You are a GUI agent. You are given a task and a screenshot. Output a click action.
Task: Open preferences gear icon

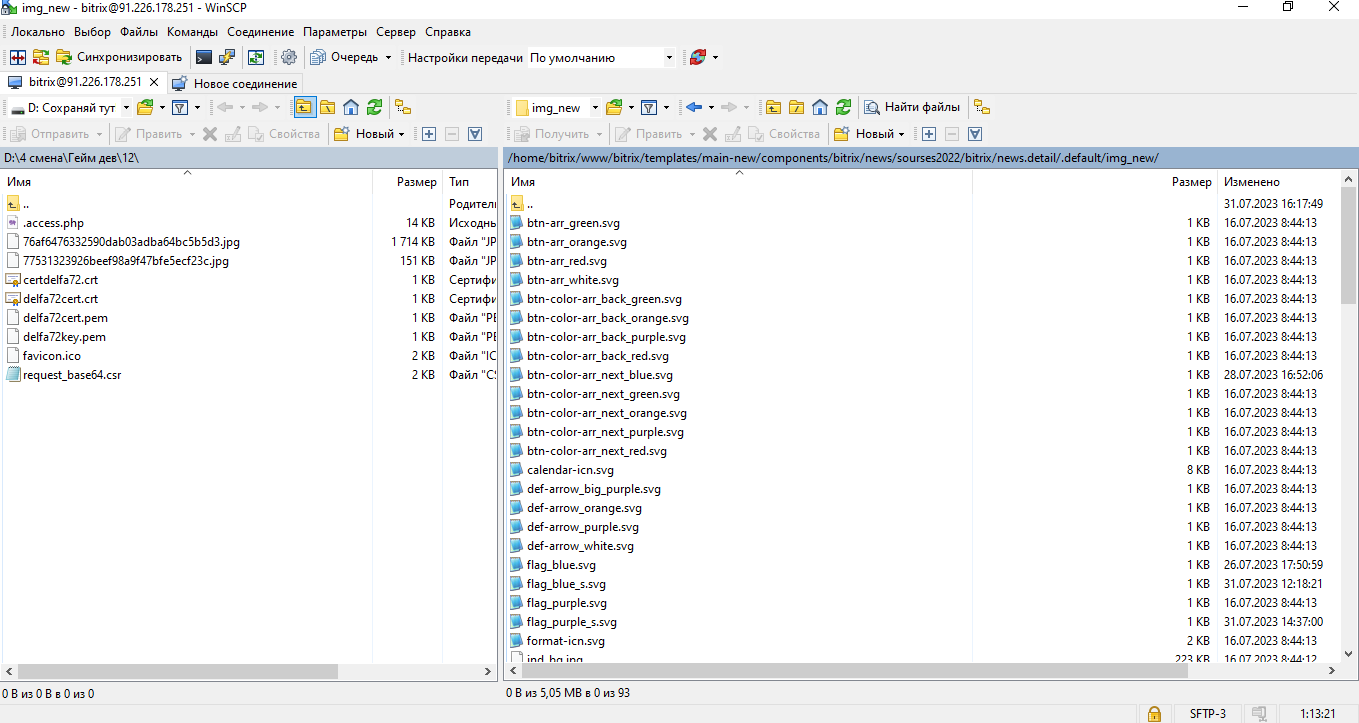pyautogui.click(x=289, y=57)
